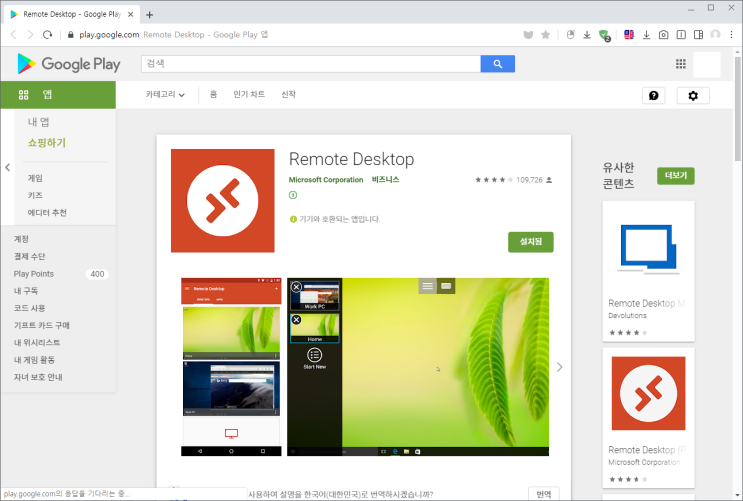Image resolution: width=743 pixels, height=501 pixels.
Task: Open the phone screenshot thumbnail
Action: (x=231, y=367)
